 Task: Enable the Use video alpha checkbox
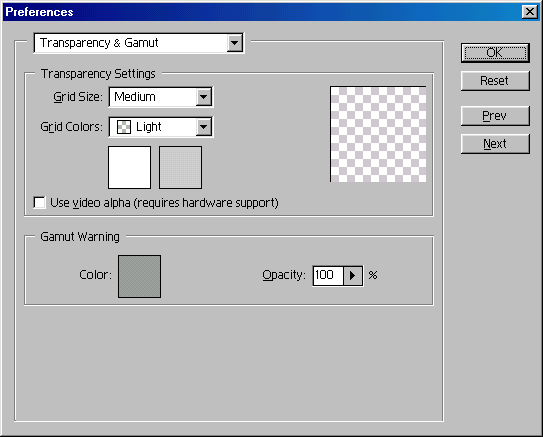(39, 203)
